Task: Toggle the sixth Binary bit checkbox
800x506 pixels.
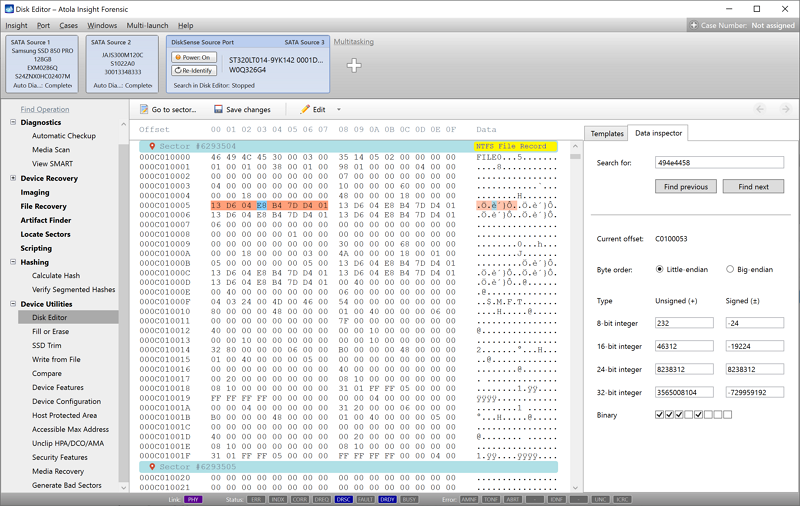Action: (708, 415)
